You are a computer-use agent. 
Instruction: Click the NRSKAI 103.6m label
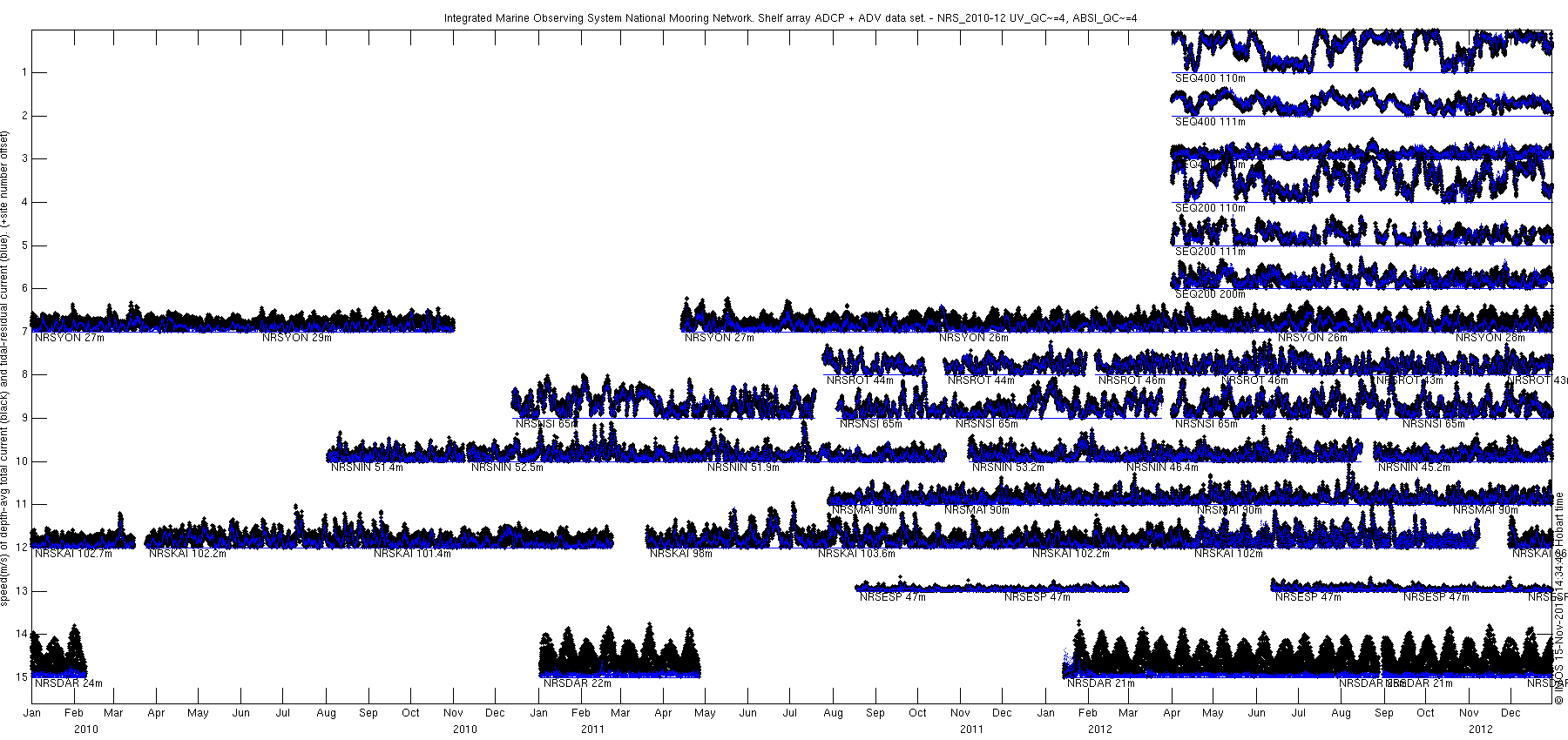[x=856, y=554]
